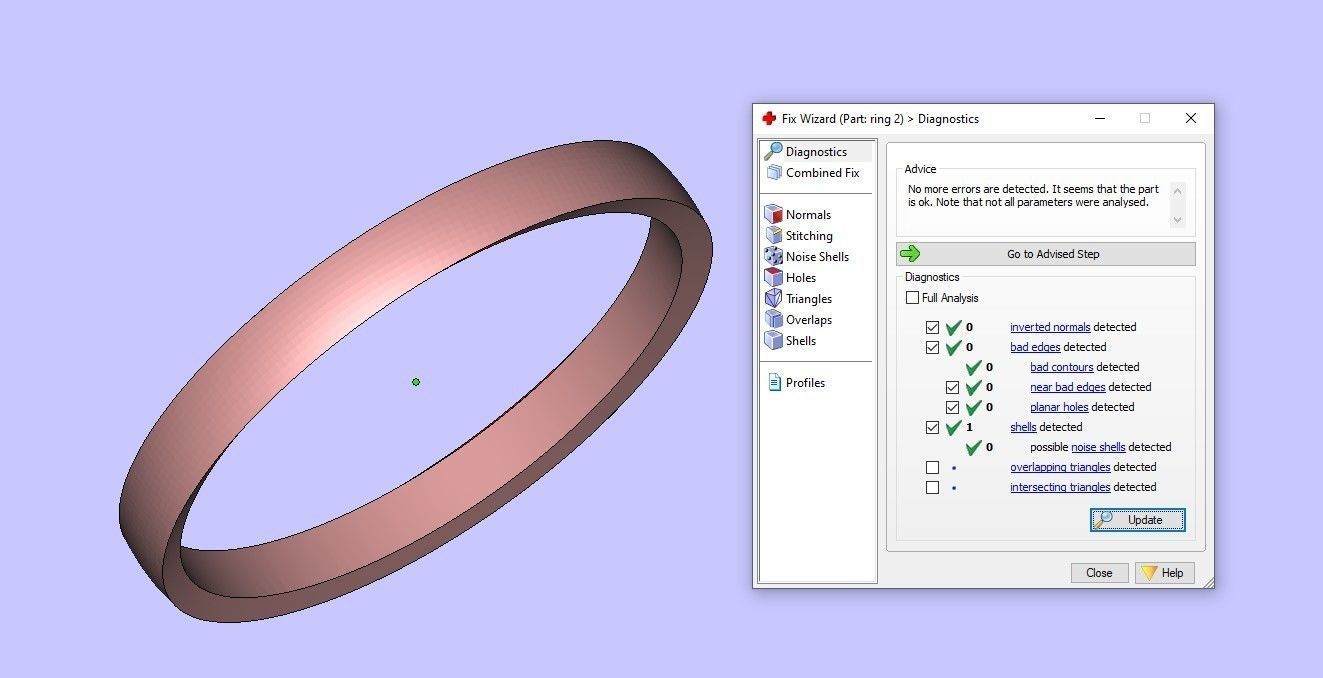
Task: Click the yellow Help triangle icon
Action: [x=1149, y=573]
